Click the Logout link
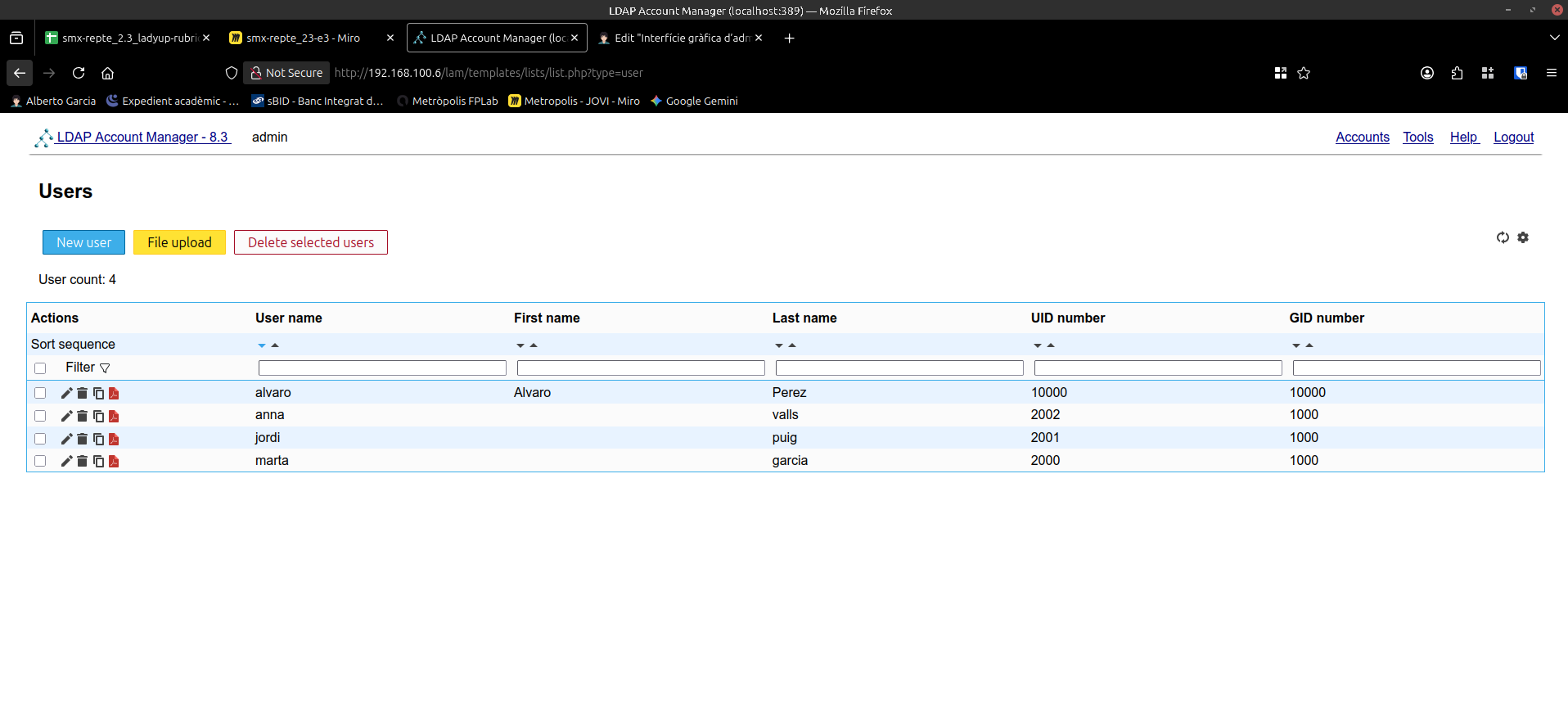Viewport: 1568px width, 704px height. (1513, 137)
